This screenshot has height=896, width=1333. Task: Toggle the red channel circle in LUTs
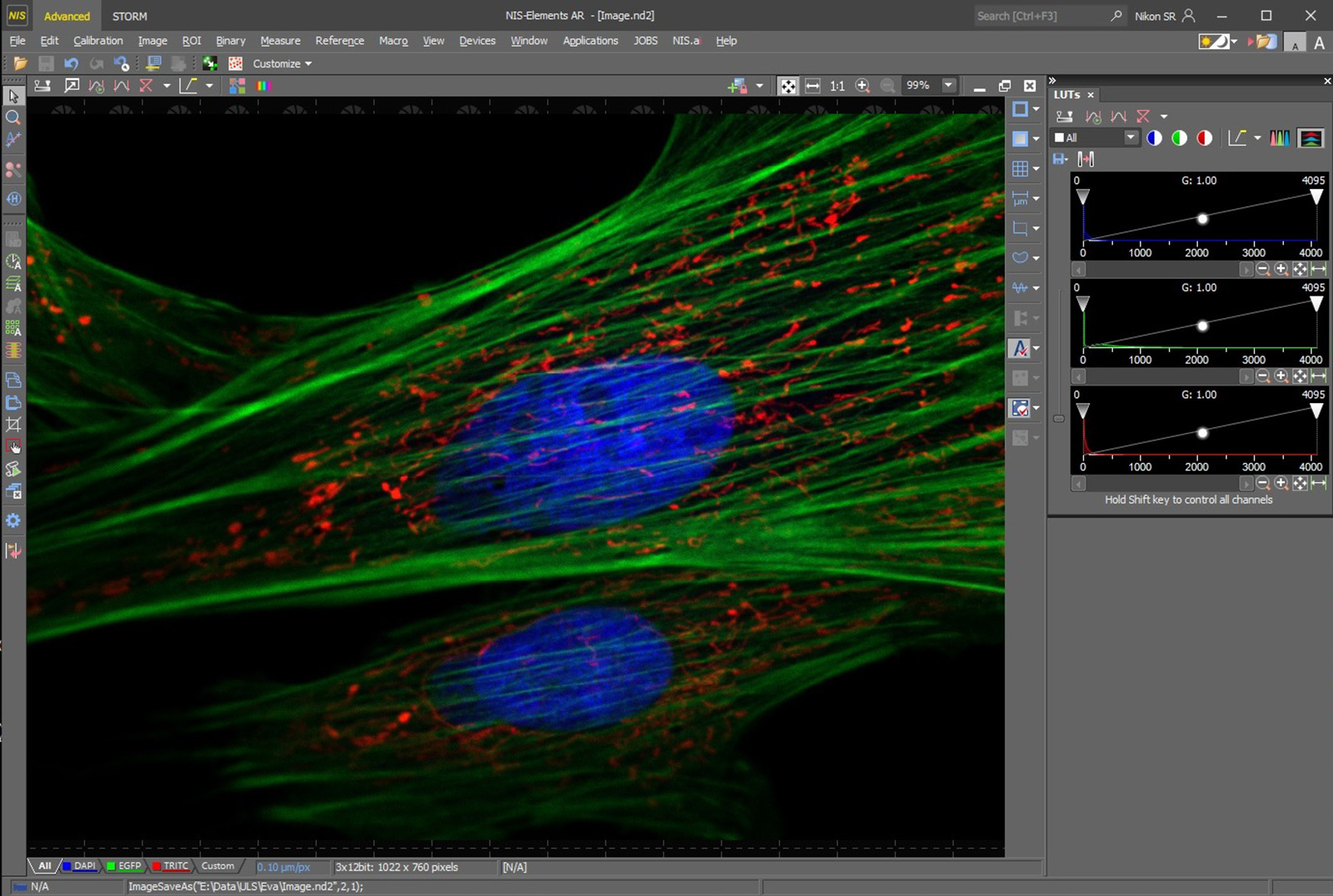tap(1205, 138)
